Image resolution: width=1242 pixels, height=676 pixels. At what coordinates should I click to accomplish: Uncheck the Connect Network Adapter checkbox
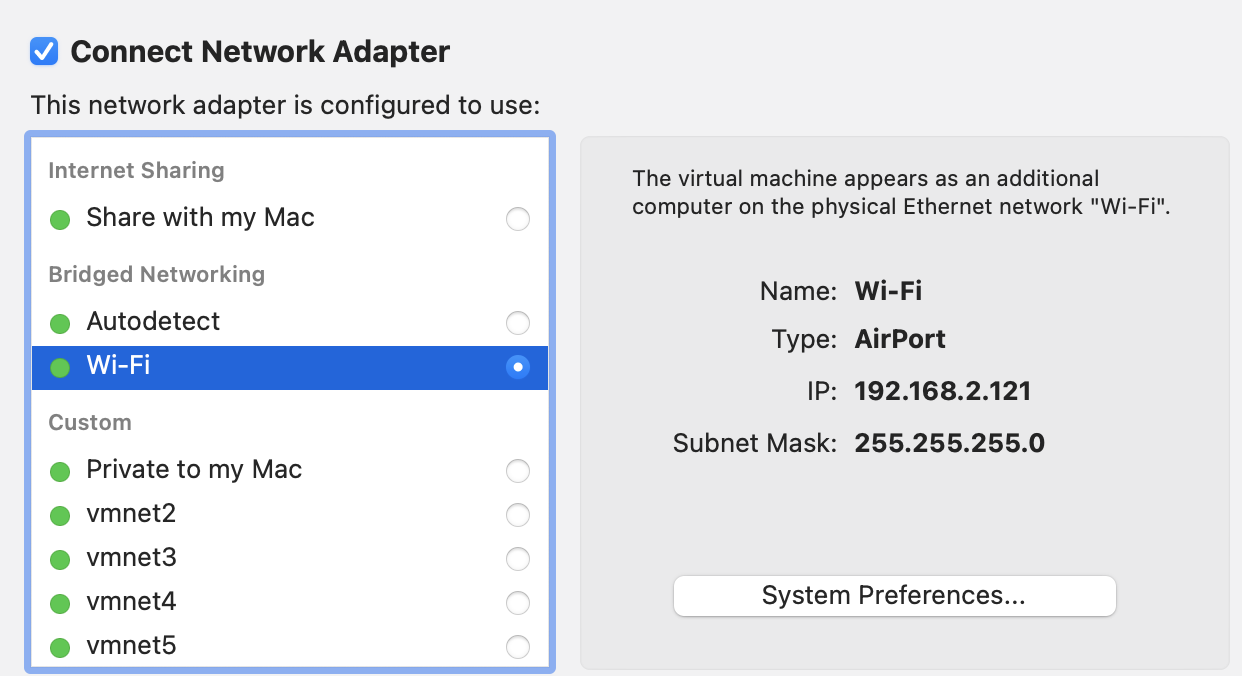[44, 51]
